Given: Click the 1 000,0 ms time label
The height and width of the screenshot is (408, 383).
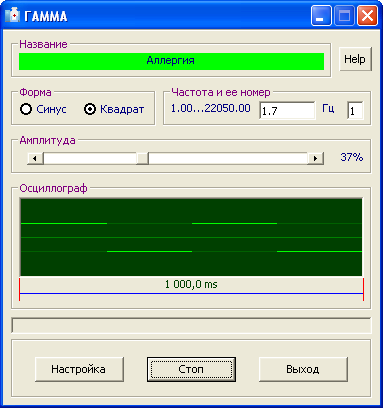Looking at the screenshot, I should (x=191, y=284).
